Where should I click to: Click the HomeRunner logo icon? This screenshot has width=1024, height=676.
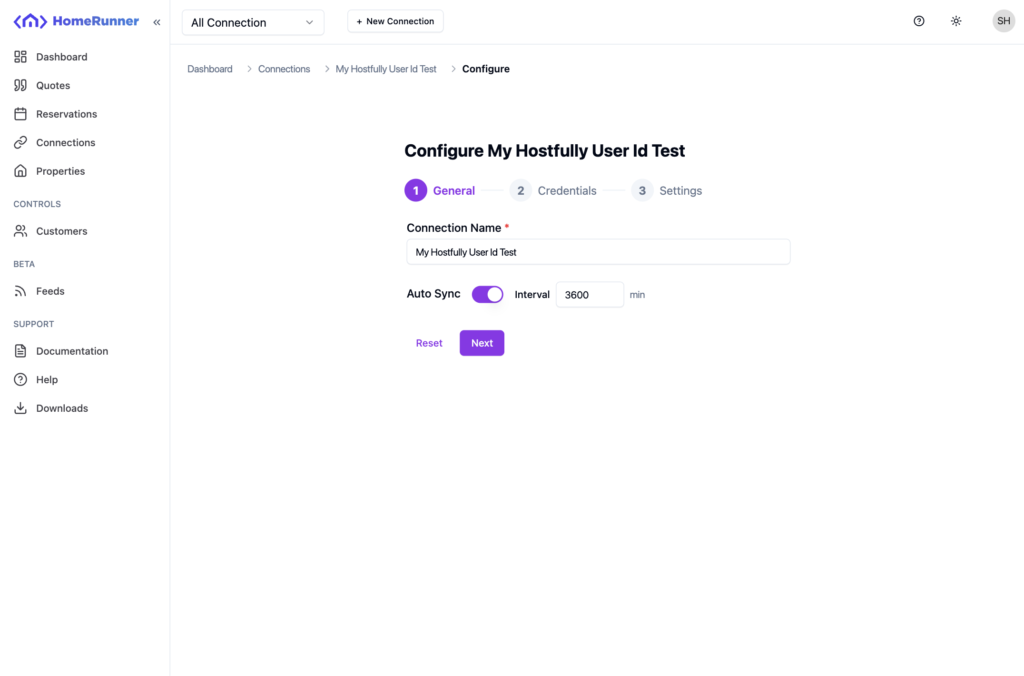(x=30, y=21)
